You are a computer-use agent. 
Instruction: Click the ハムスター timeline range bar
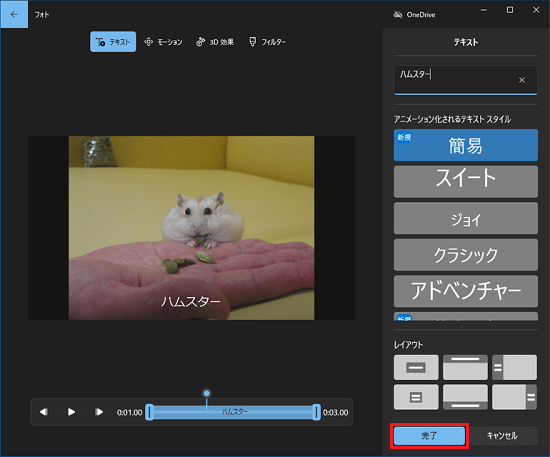coord(233,412)
